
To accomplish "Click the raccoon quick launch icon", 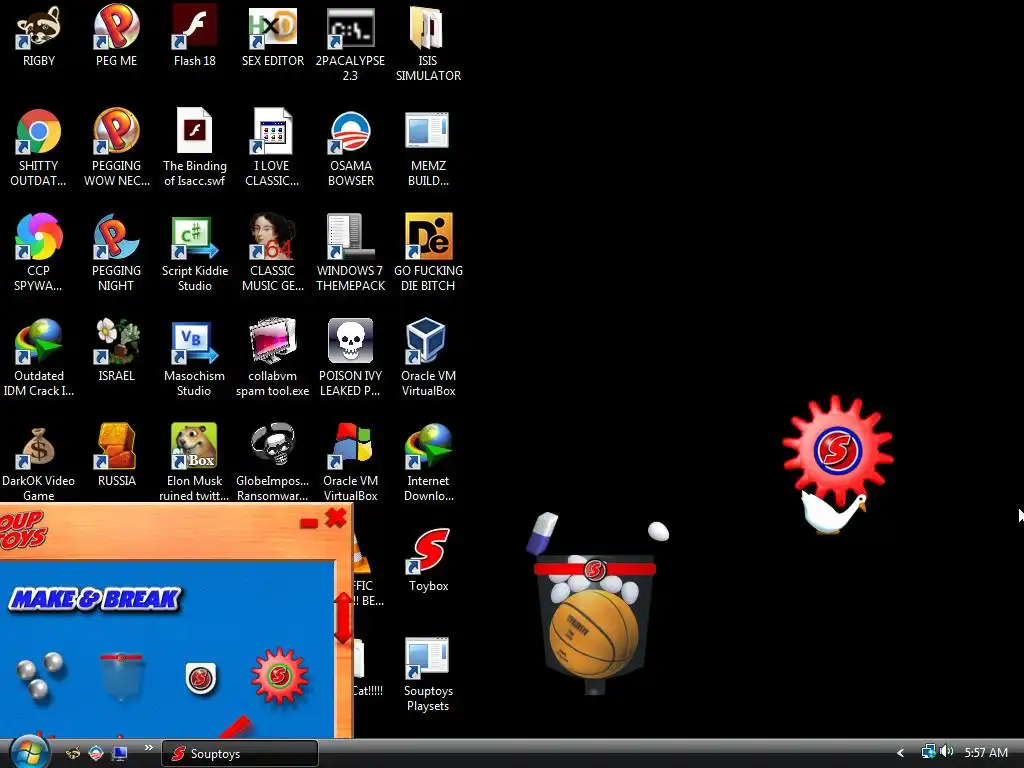I will point(73,754).
